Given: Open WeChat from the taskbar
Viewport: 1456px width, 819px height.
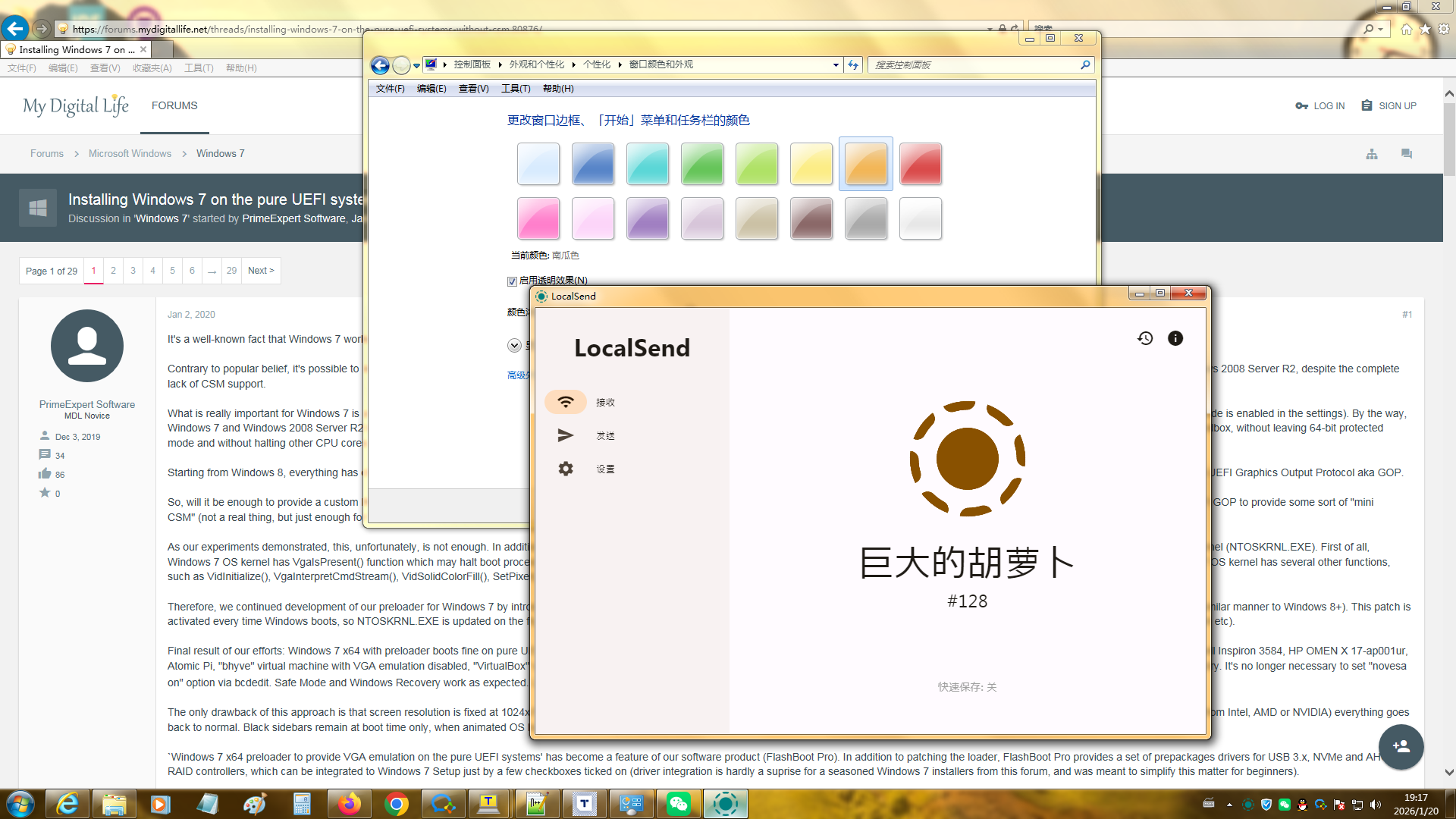Looking at the screenshot, I should (x=678, y=804).
